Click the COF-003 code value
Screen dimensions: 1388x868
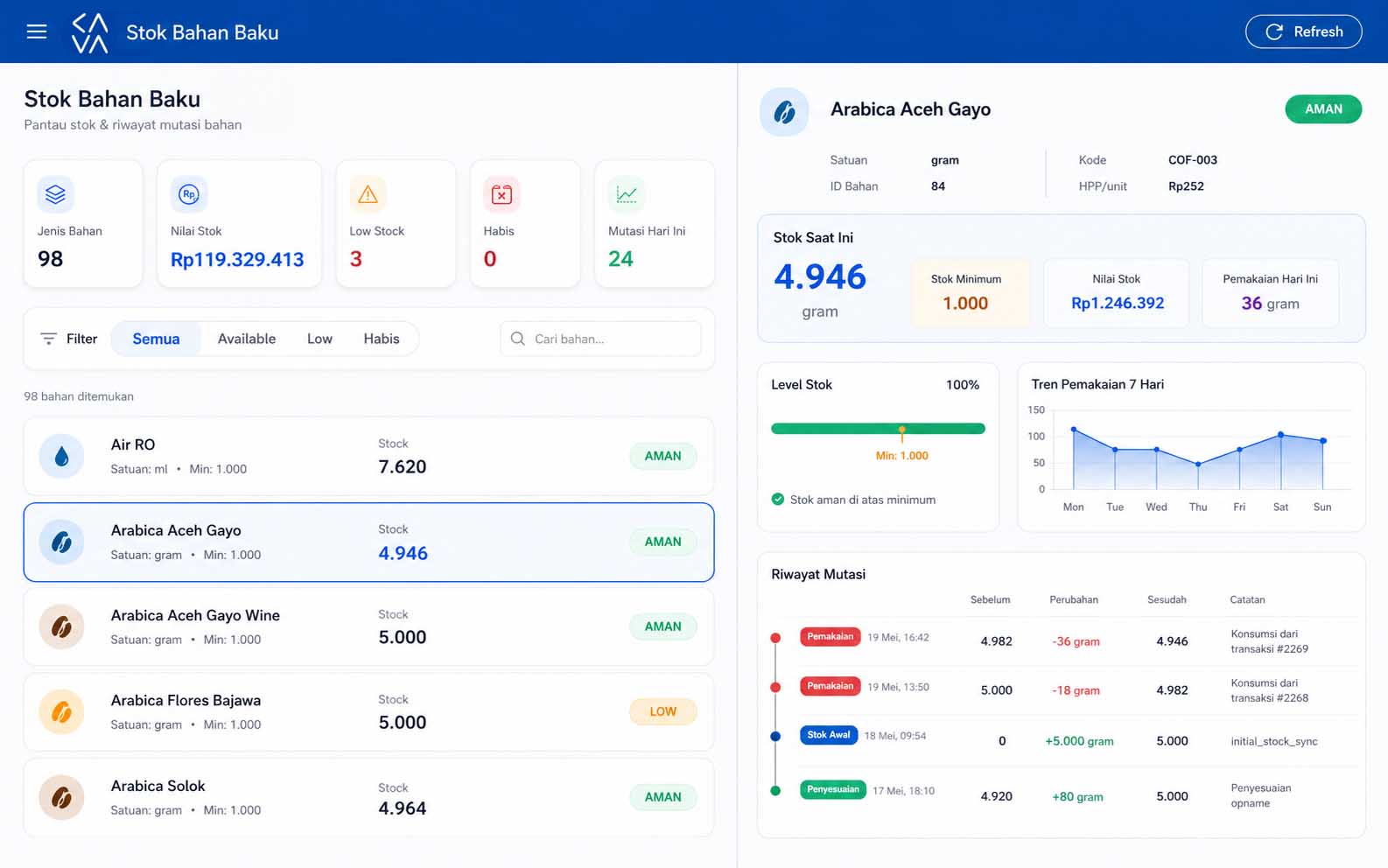click(1193, 160)
